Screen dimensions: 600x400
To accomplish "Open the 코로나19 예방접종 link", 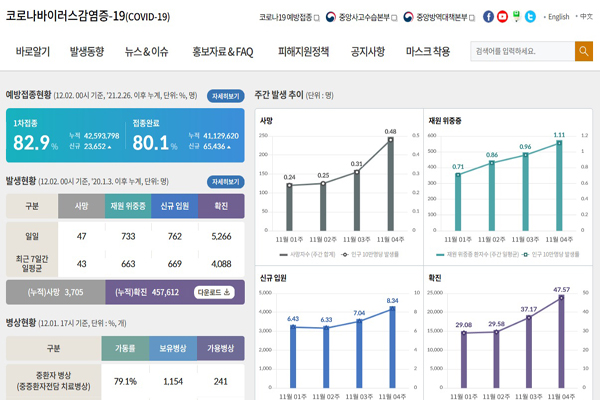I will (x=285, y=17).
